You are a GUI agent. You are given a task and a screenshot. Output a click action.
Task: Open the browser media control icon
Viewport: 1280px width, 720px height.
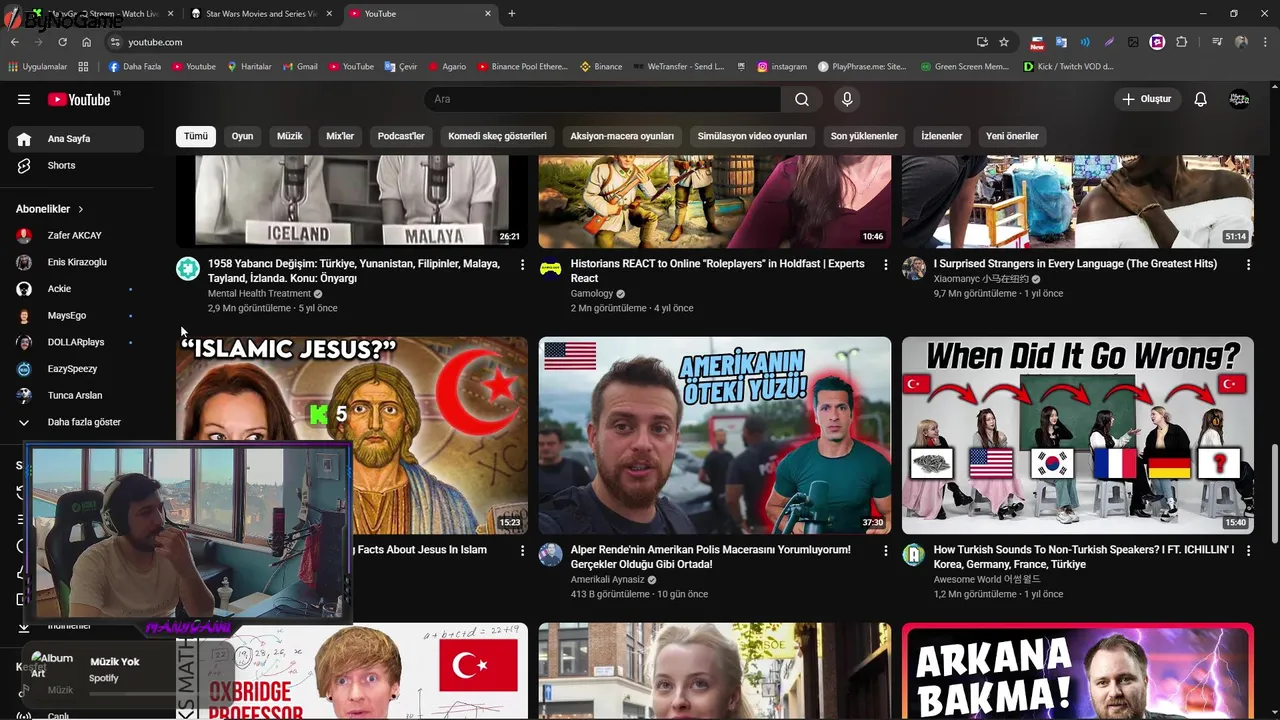(1217, 42)
